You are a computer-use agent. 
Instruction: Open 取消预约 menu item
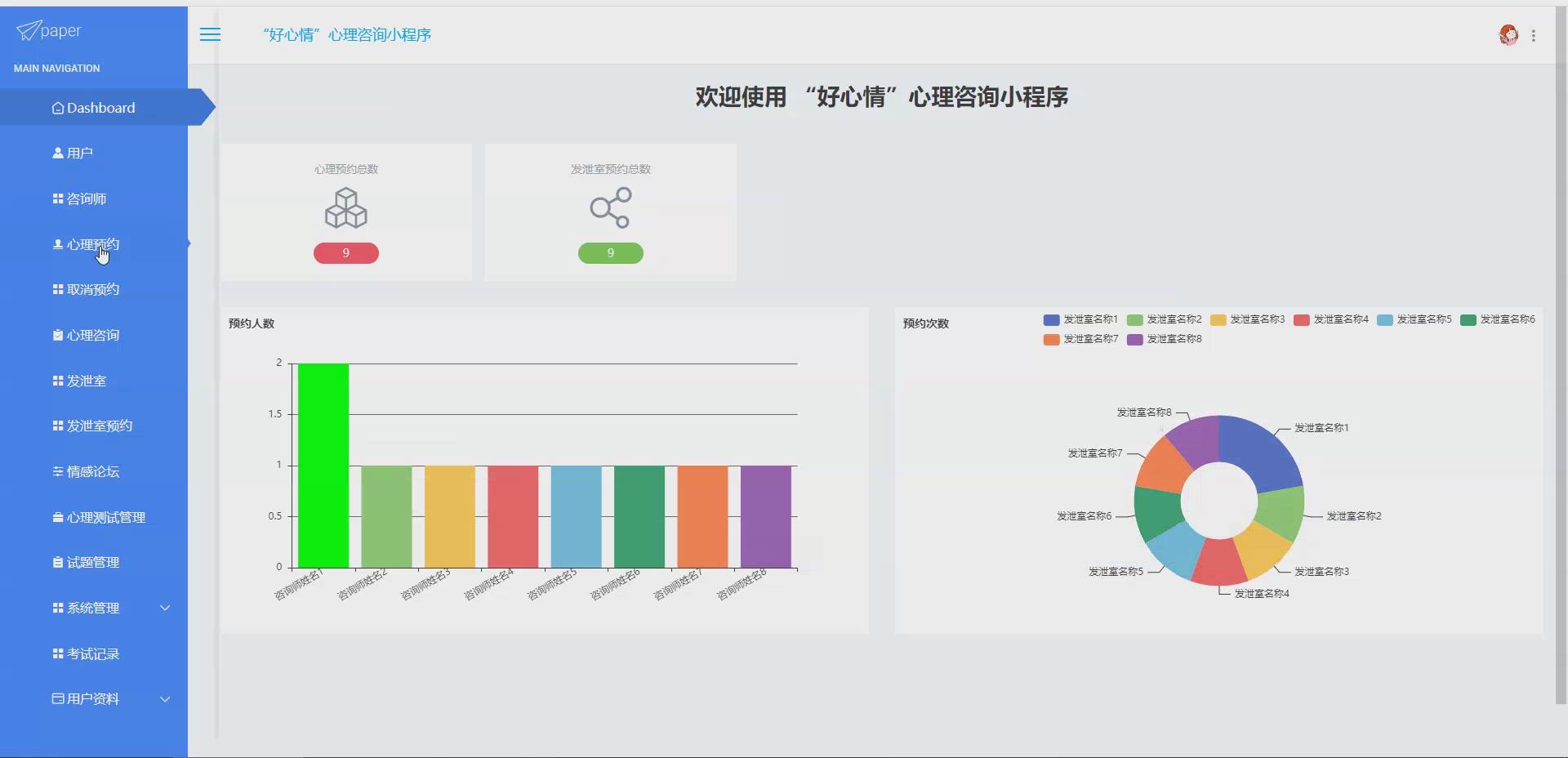click(94, 289)
